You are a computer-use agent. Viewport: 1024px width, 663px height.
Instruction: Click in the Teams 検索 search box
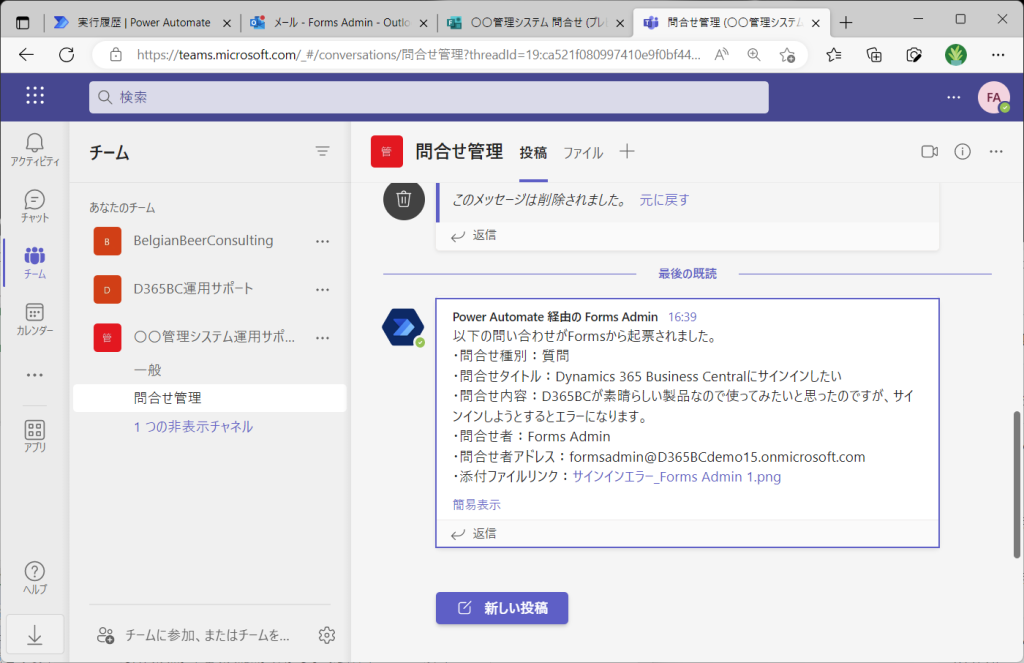coord(428,97)
